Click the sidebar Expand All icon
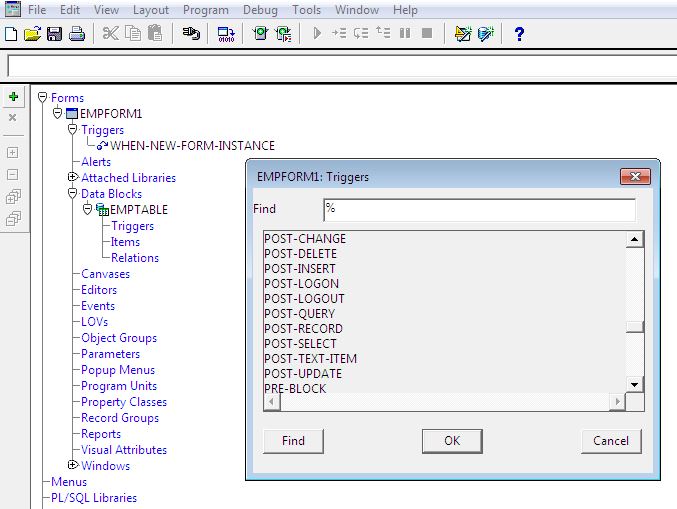Screen dimensions: 677x509 coord(13,196)
